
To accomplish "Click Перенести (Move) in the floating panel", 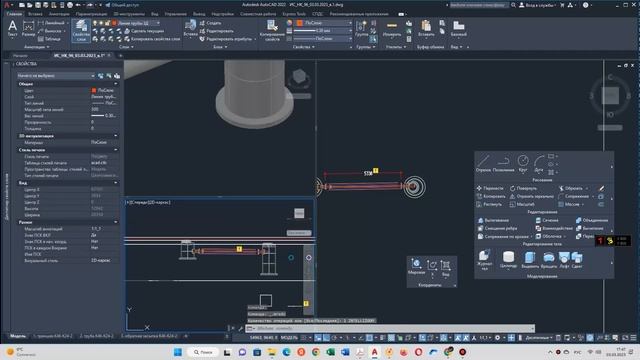I will point(490,188).
